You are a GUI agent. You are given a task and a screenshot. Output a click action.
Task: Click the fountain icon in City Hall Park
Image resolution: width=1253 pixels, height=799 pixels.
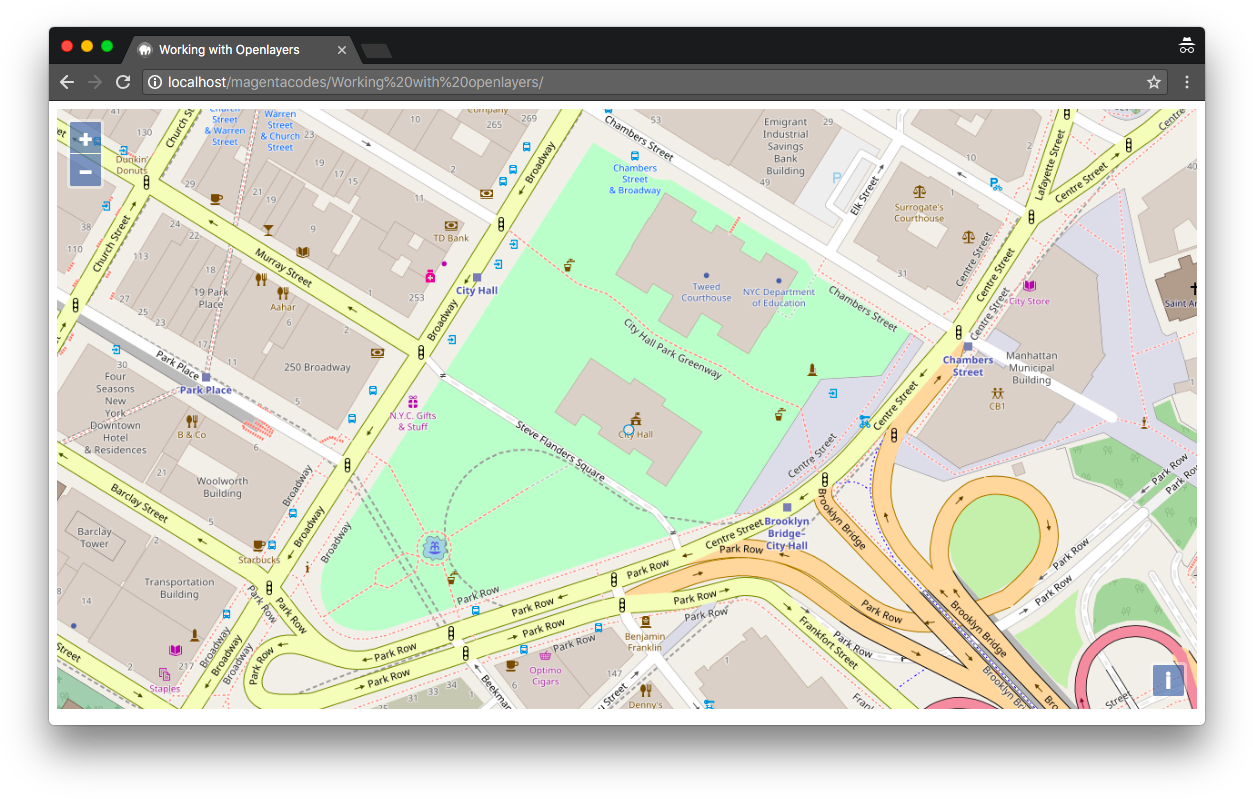coord(434,547)
